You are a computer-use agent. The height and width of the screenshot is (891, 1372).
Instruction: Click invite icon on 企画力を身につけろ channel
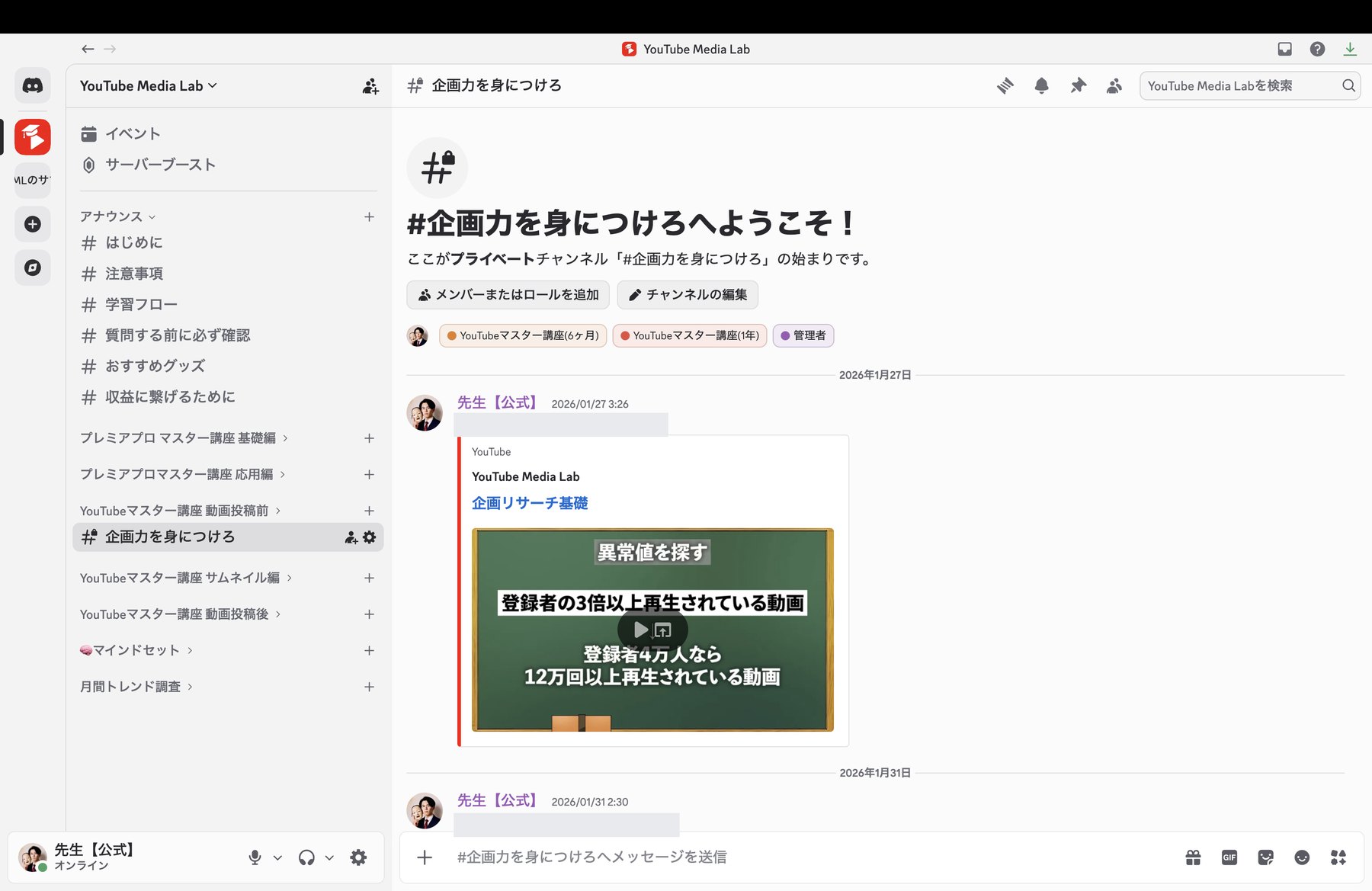click(x=351, y=537)
